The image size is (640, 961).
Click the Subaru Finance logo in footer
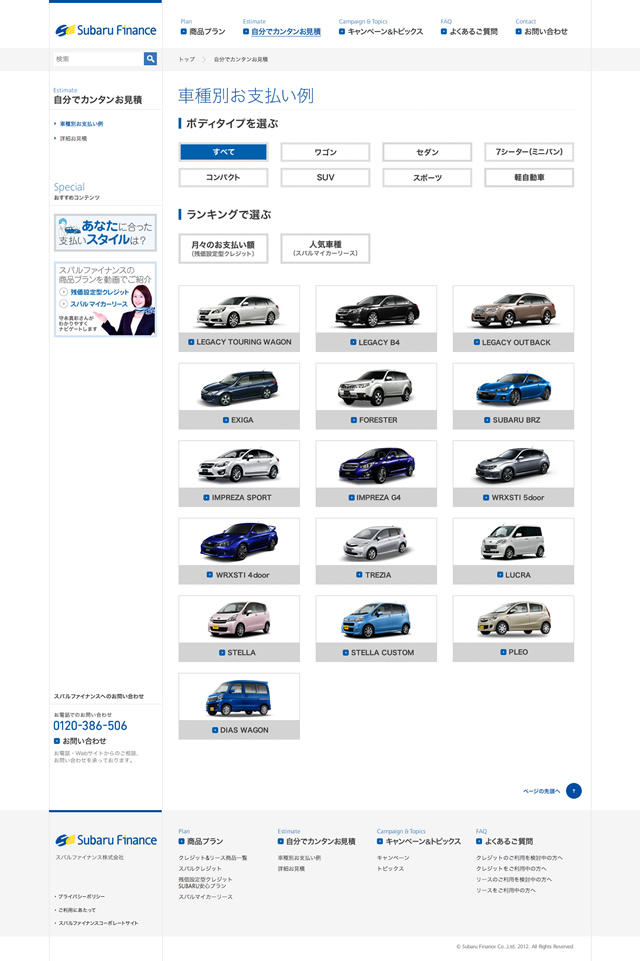pyautogui.click(x=106, y=840)
